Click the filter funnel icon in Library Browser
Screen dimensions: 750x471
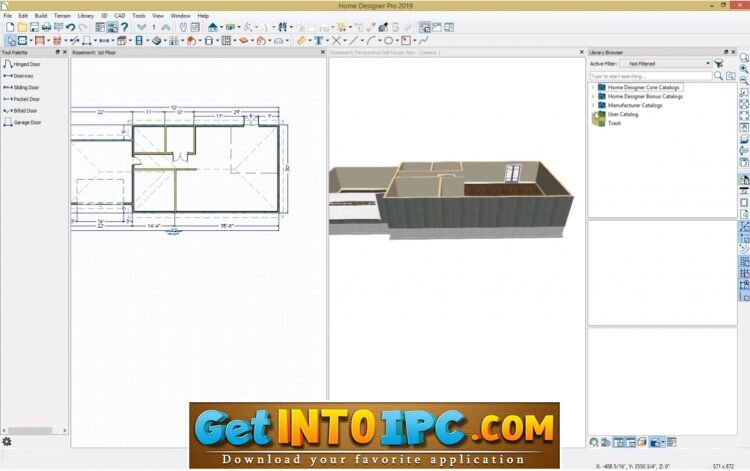718,64
